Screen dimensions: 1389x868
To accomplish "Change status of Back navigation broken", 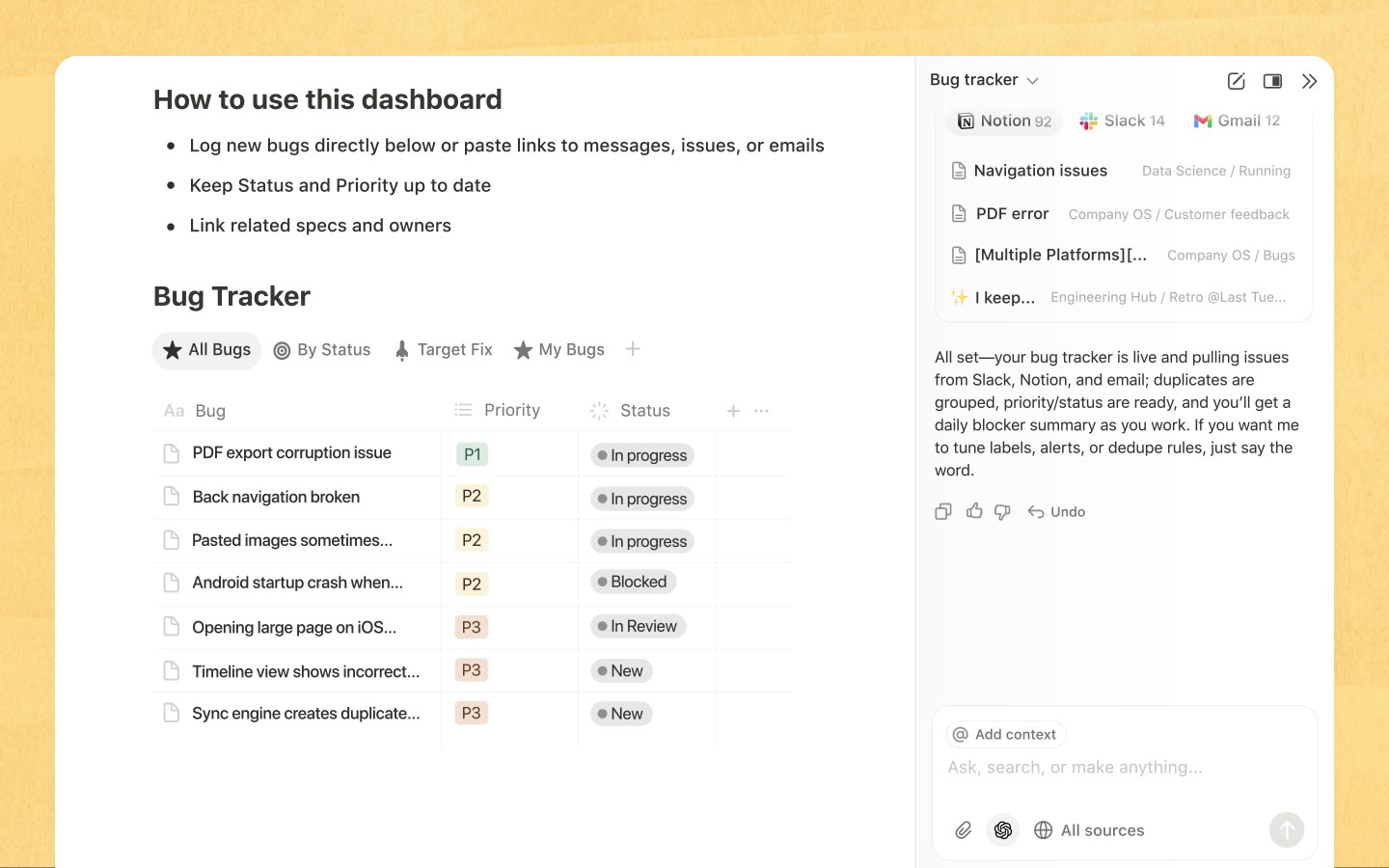I will click(642, 499).
